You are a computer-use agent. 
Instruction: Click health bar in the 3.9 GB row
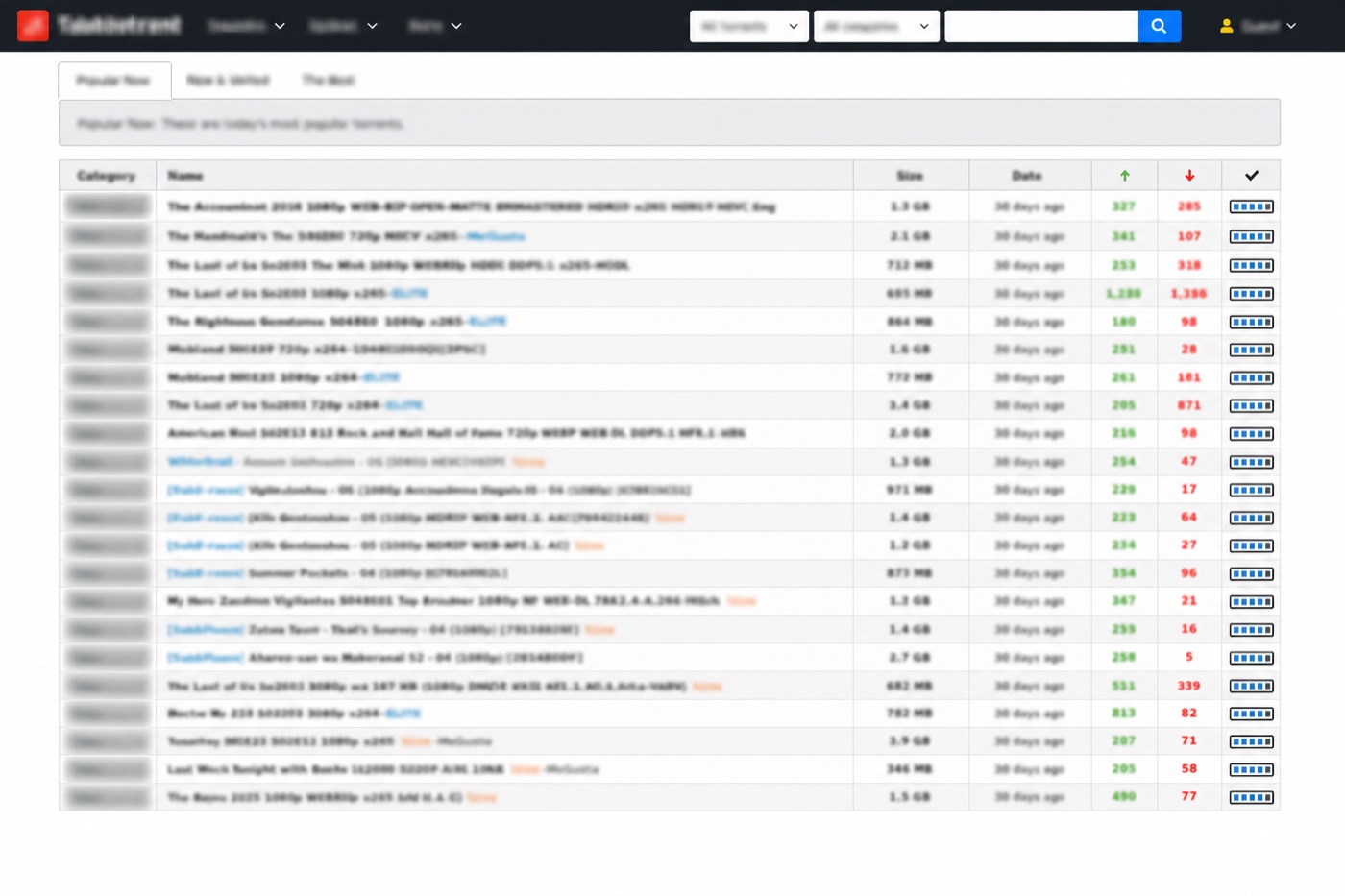1251,741
